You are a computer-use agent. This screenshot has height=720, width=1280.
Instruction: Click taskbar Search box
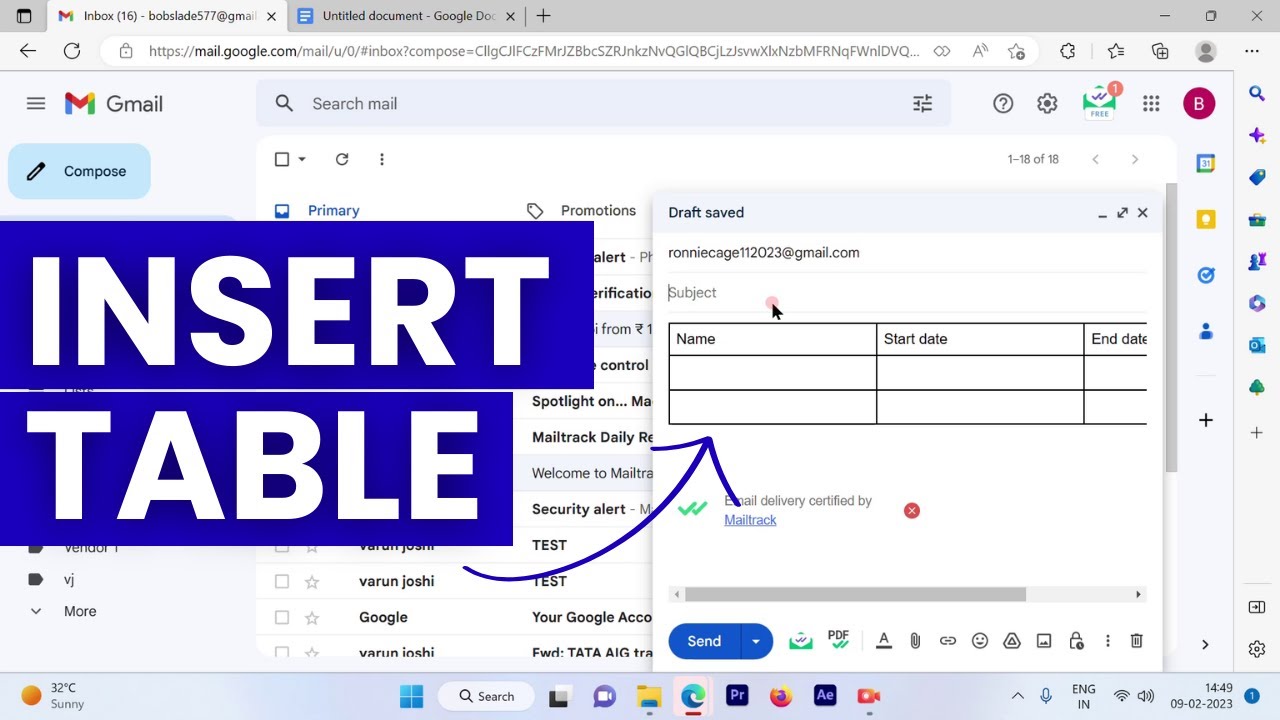pos(487,696)
